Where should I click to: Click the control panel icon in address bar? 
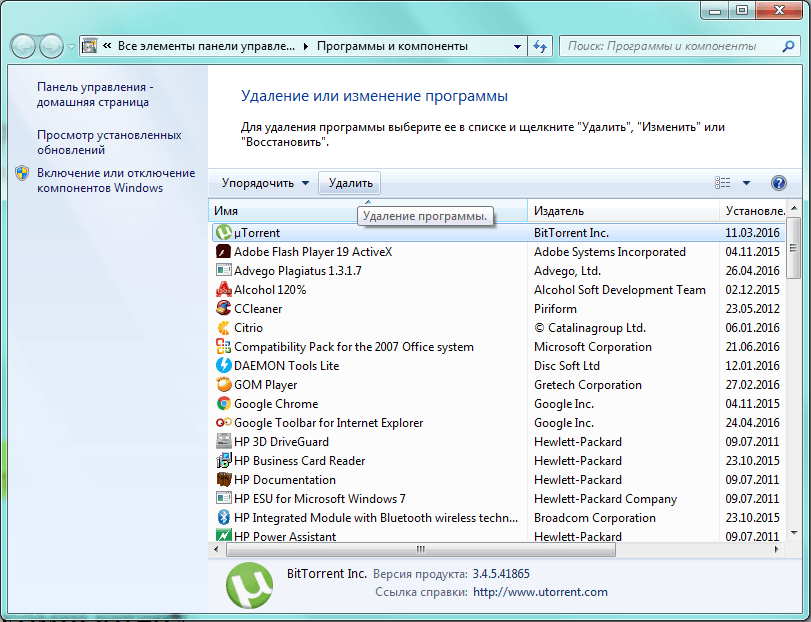pyautogui.click(x=89, y=46)
